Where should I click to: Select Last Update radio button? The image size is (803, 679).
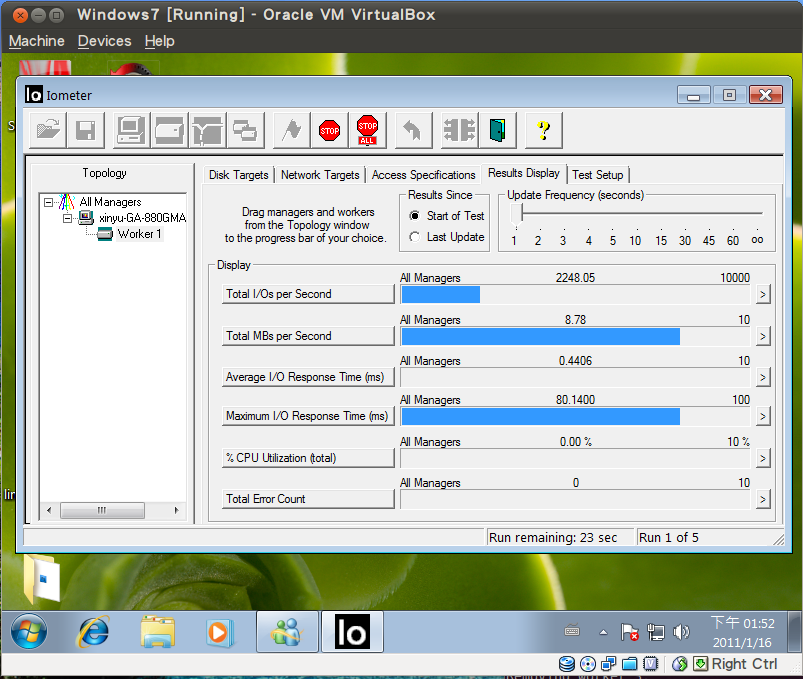pos(414,237)
